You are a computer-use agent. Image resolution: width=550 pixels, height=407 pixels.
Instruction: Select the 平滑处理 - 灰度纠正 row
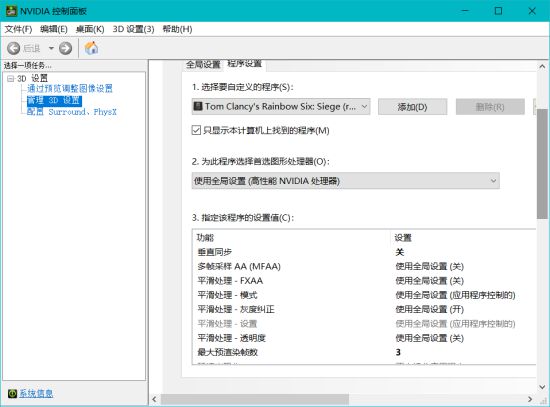[x=365, y=309]
